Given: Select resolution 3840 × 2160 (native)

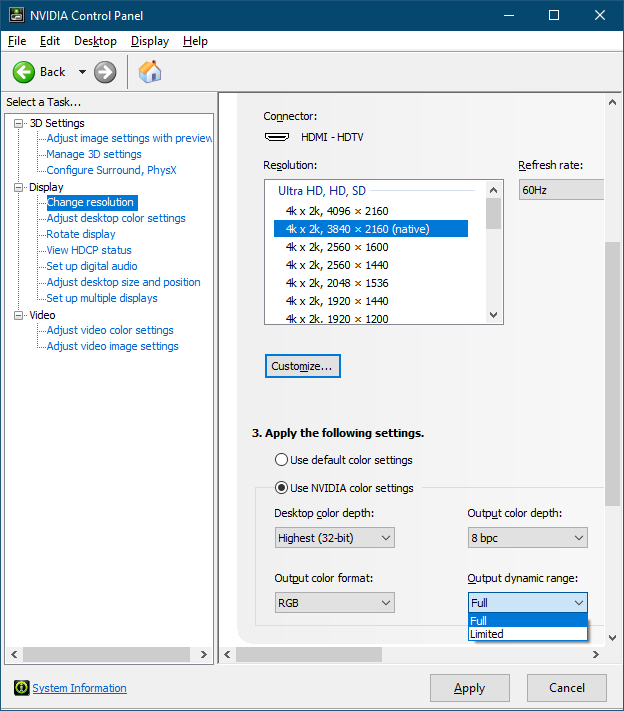Looking at the screenshot, I should pos(370,229).
